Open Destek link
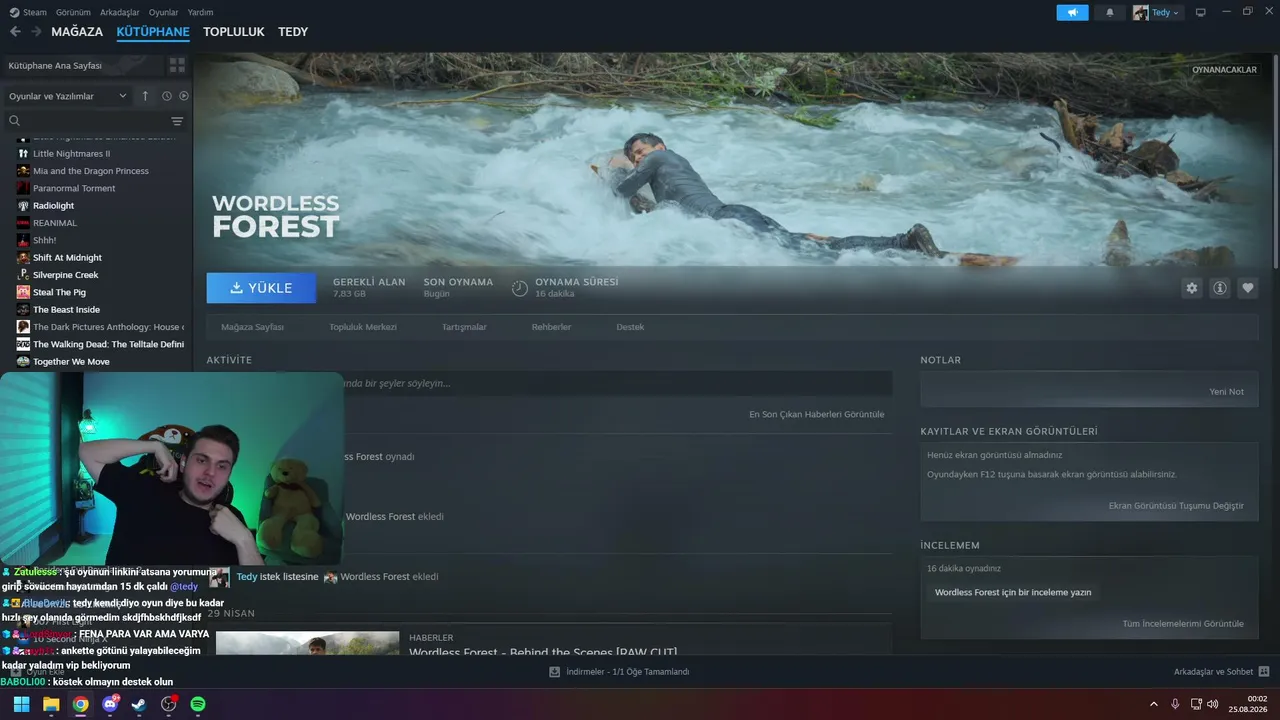1280x720 pixels. click(630, 327)
